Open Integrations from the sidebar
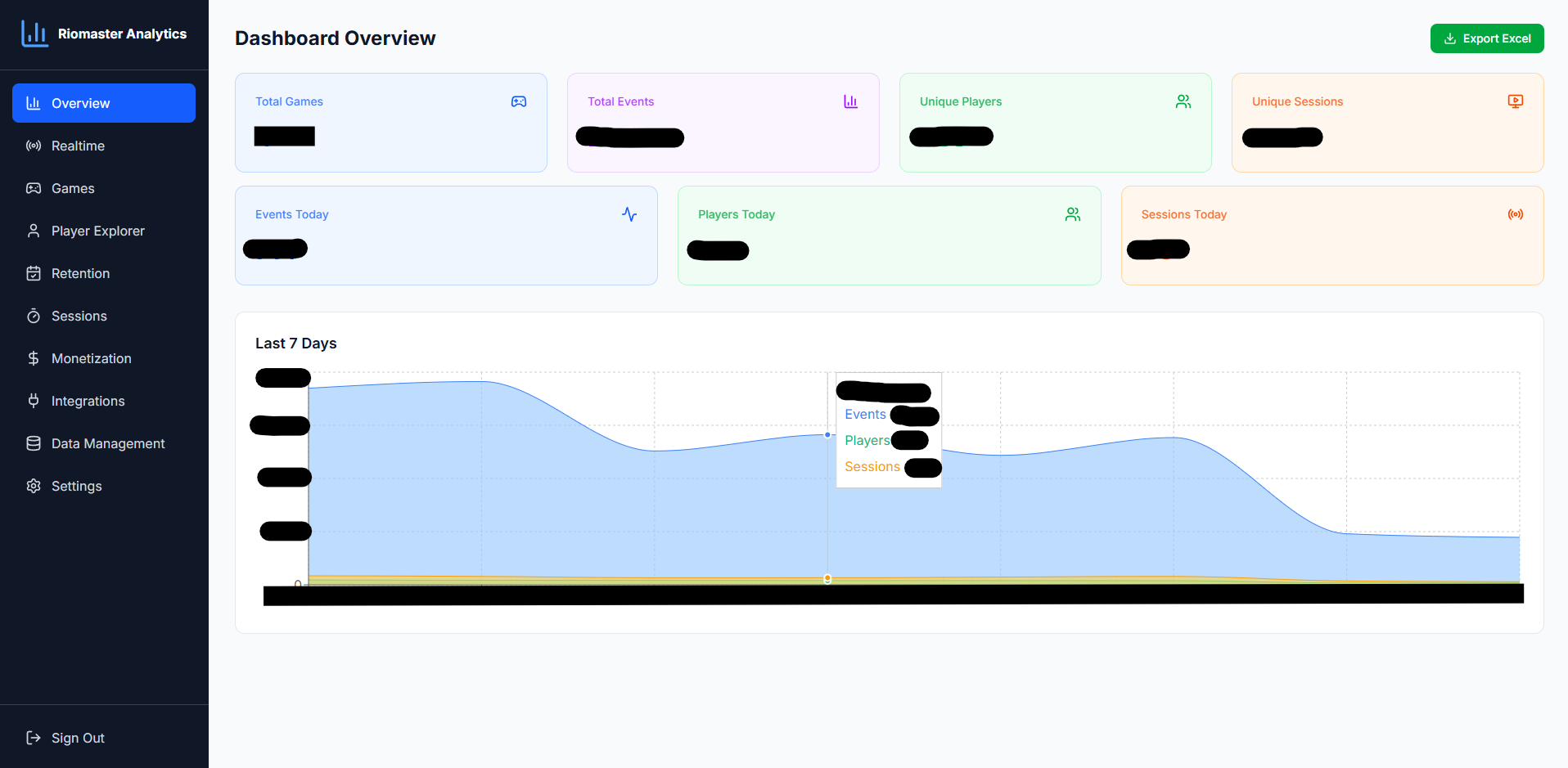Viewport: 1568px width, 768px height. coord(88,401)
